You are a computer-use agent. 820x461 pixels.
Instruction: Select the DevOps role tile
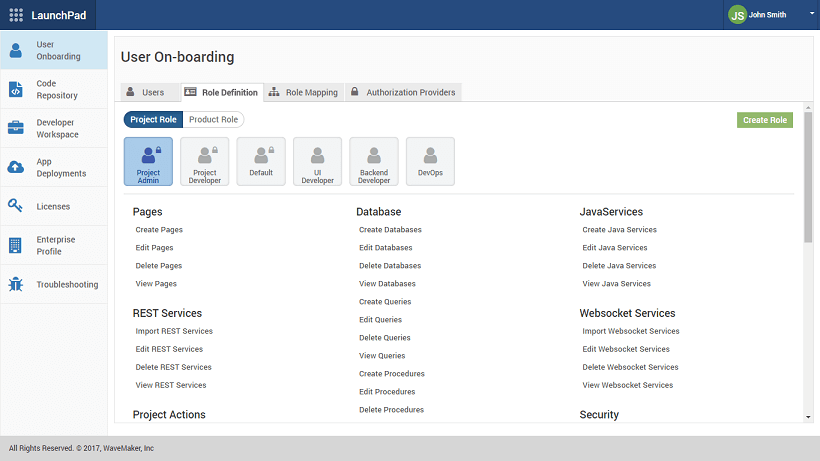430,162
